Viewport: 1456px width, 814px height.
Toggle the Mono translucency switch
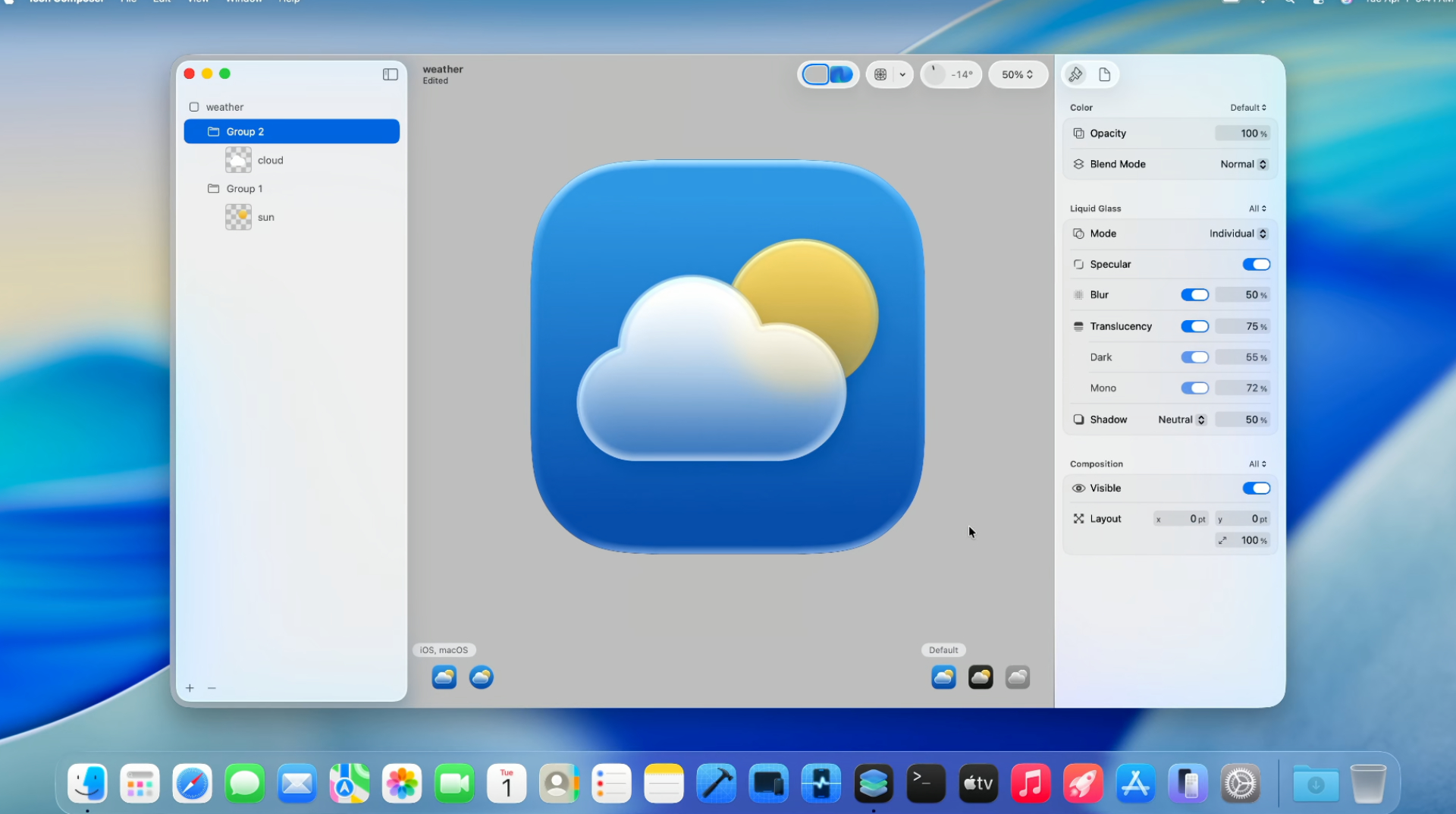click(x=1194, y=388)
